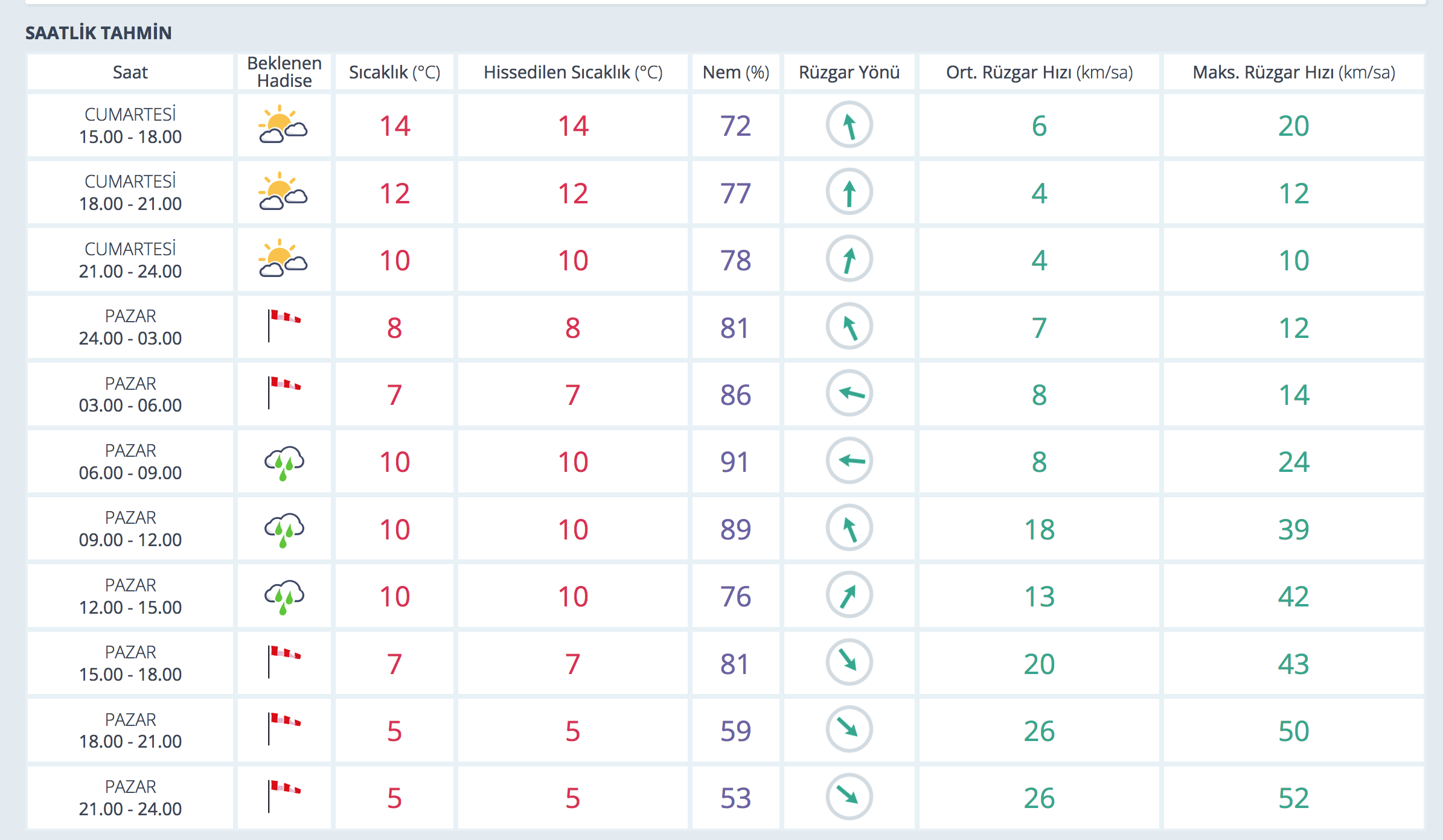Image resolution: width=1443 pixels, height=840 pixels.
Task: Click wind direction arrow for Pazar 03.00 - 06.00
Action: point(849,394)
